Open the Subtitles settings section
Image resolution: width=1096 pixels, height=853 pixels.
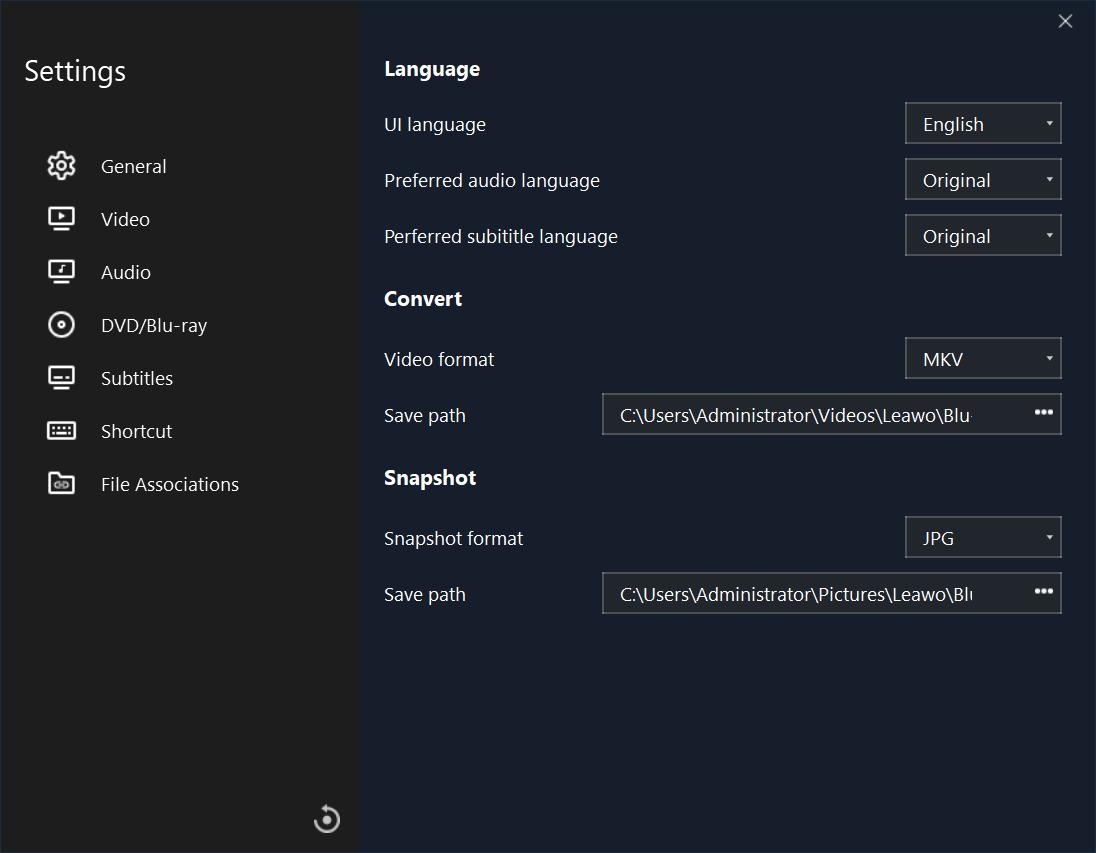[x=137, y=378]
